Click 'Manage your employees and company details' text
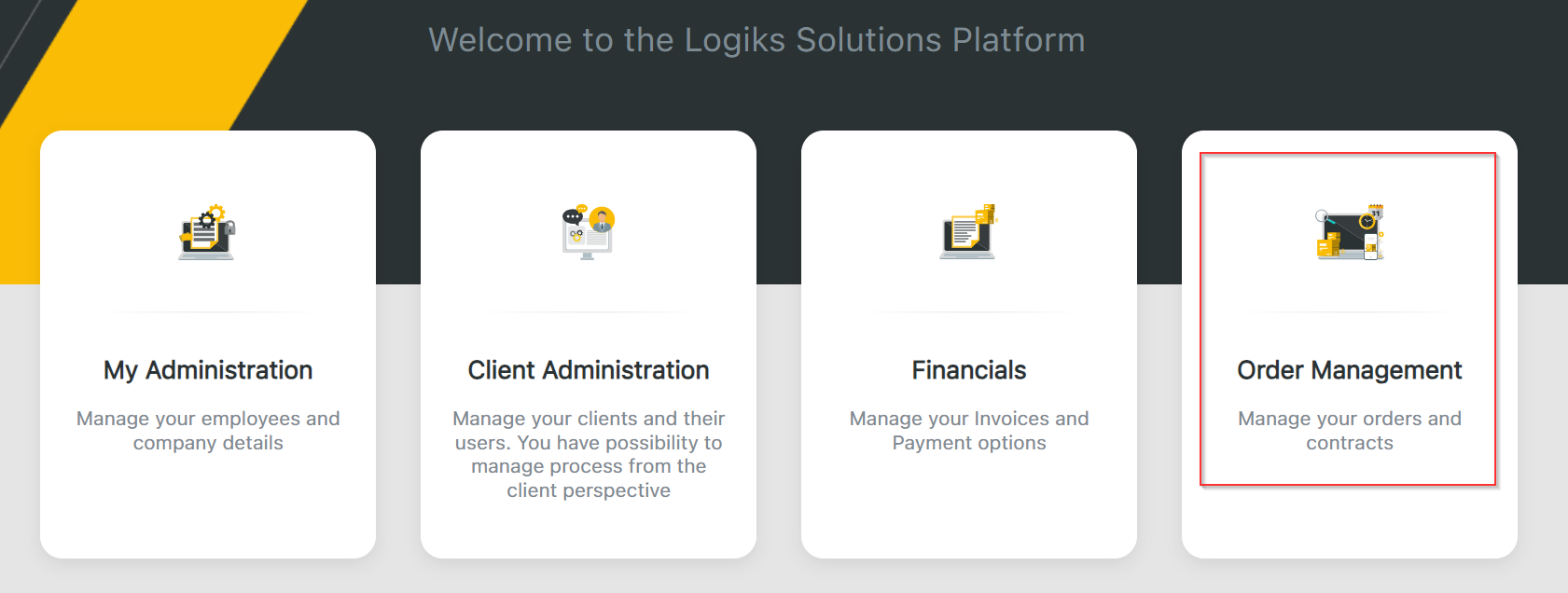This screenshot has width=1568, height=593. pos(208,431)
